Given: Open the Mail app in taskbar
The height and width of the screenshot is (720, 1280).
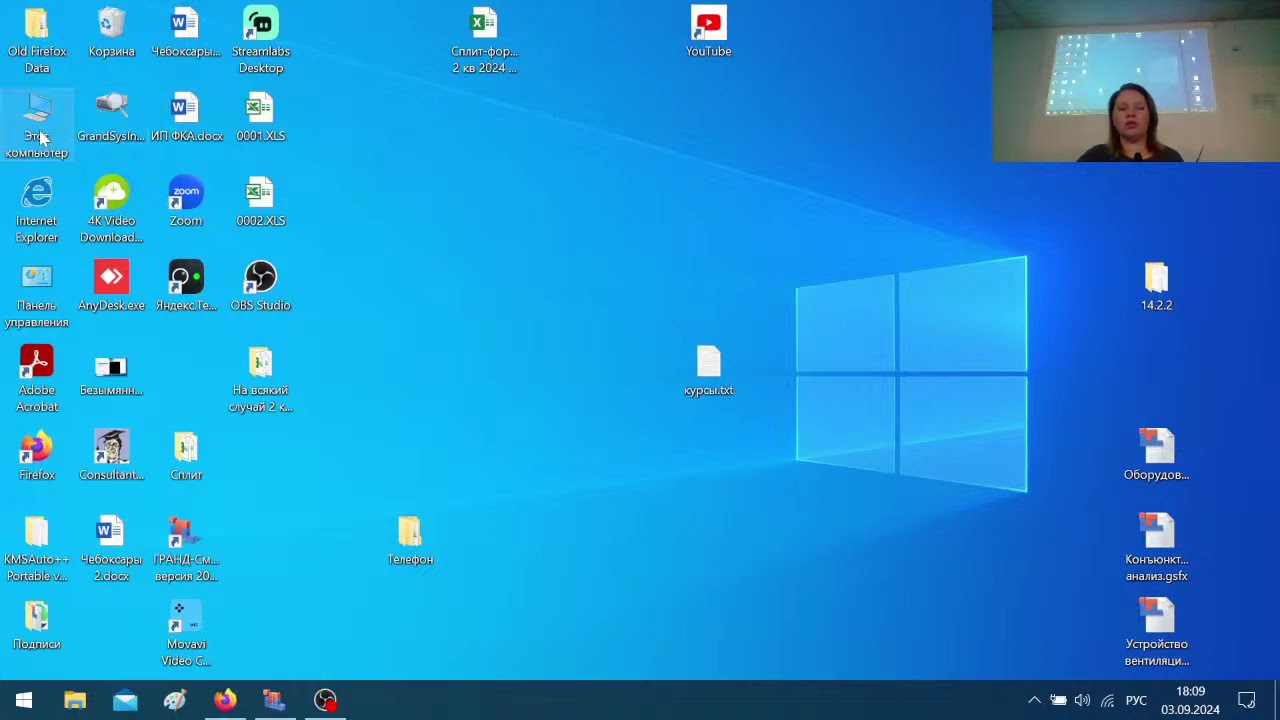Looking at the screenshot, I should 125,700.
